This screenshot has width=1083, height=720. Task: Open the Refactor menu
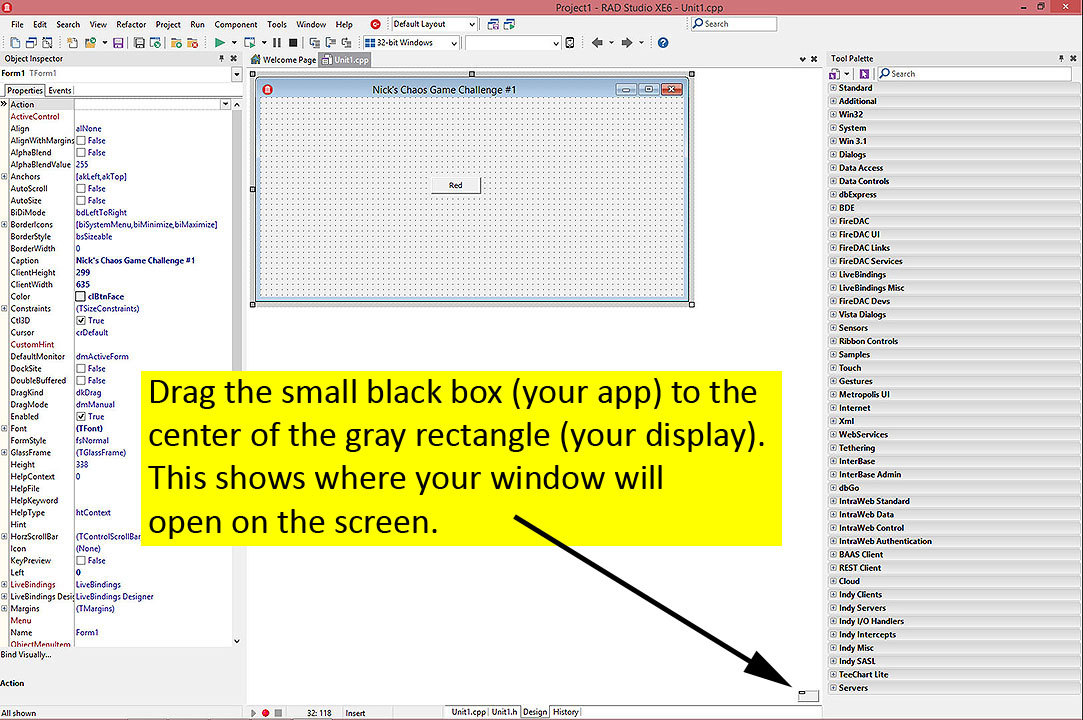131,24
